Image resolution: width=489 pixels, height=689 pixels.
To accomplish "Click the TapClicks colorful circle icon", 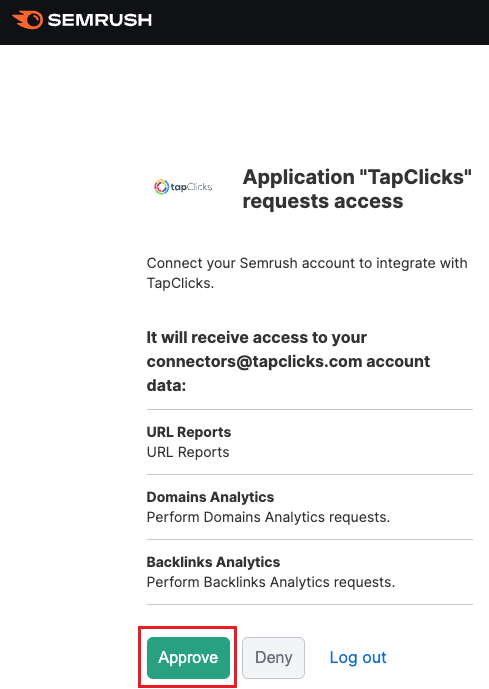I will tap(161, 187).
